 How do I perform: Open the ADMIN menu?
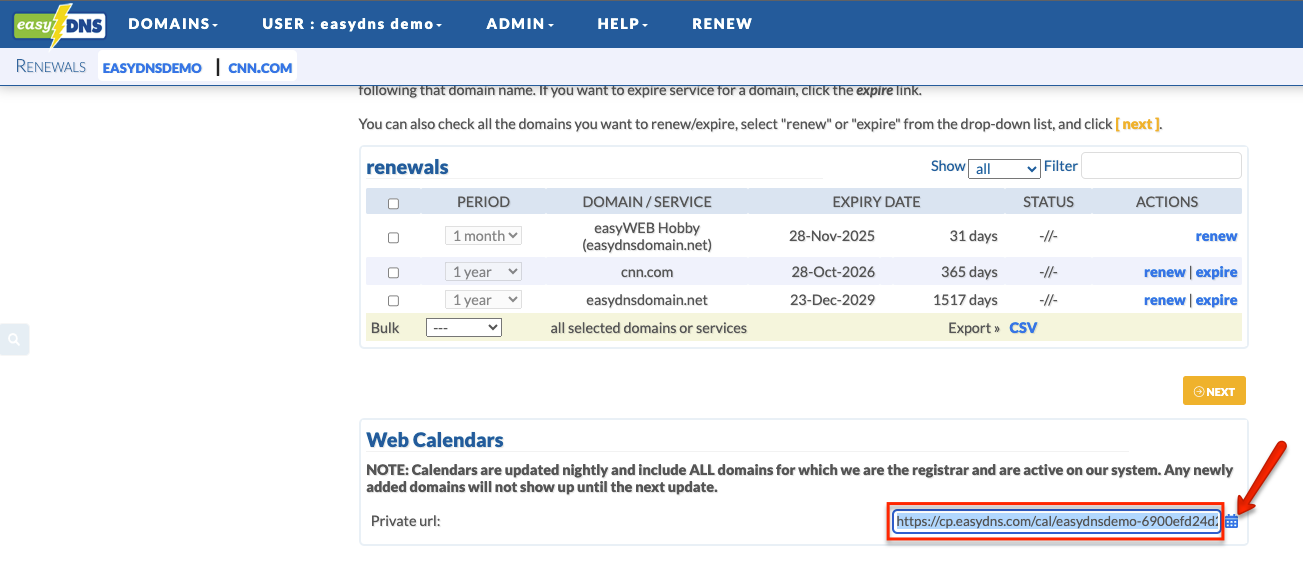519,24
